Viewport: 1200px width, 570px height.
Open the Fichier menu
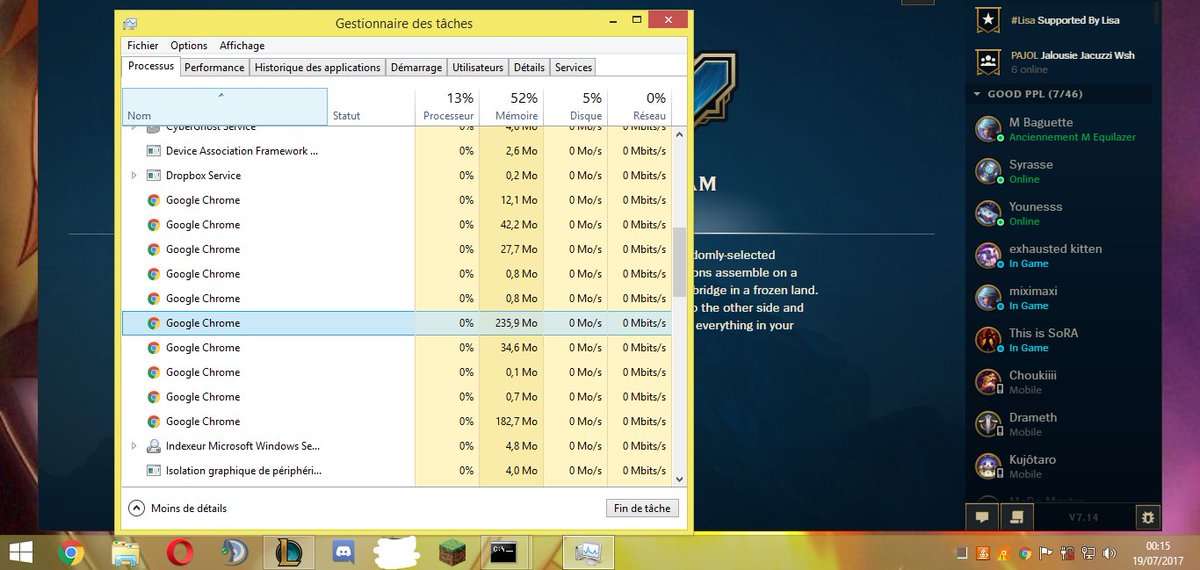click(x=143, y=45)
